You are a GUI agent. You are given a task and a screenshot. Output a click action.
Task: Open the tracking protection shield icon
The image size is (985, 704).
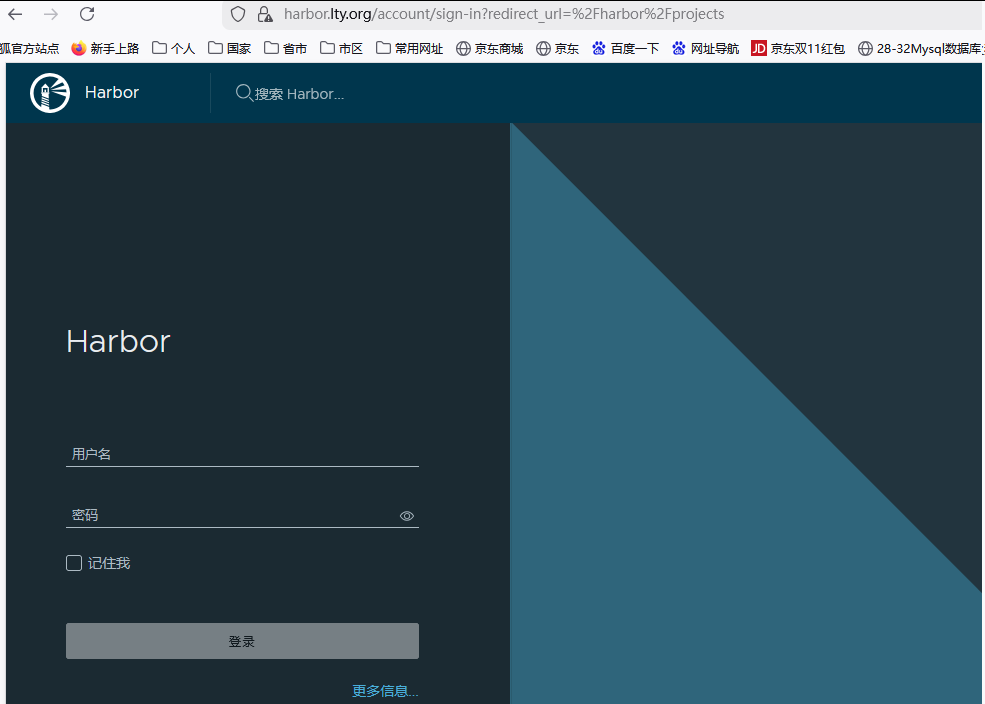pos(237,14)
